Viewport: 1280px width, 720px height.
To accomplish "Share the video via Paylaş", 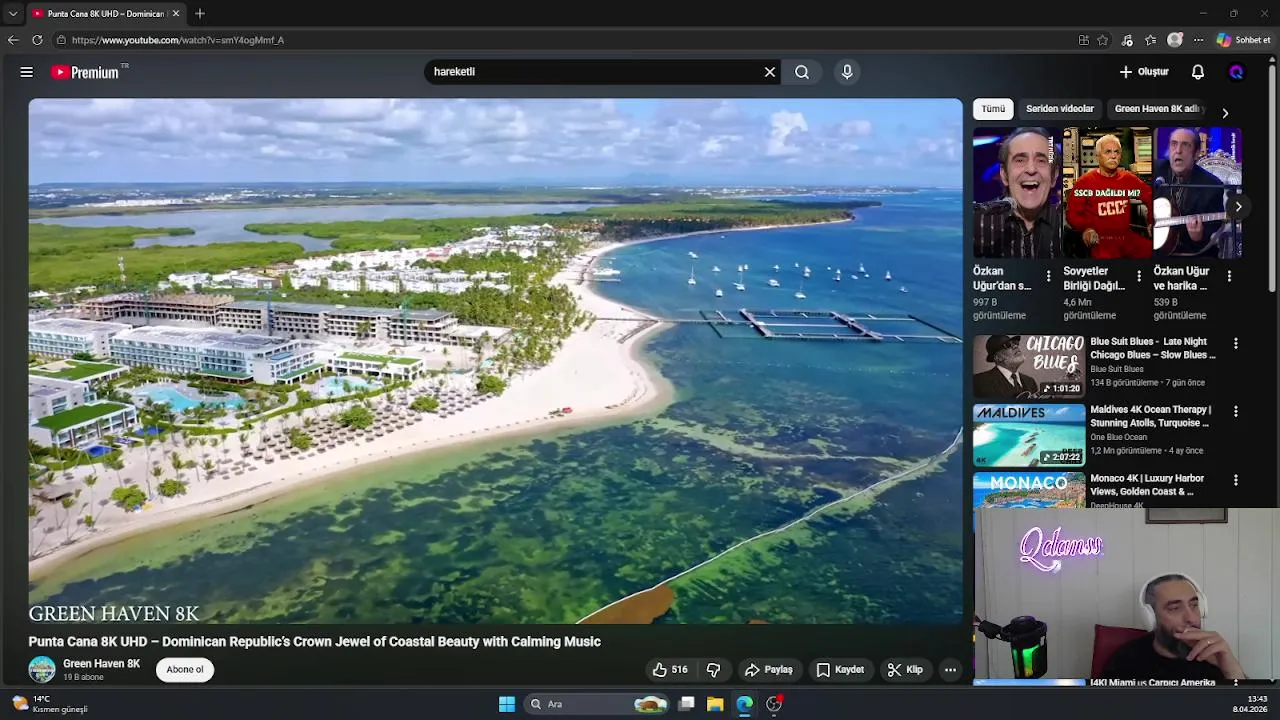I will pyautogui.click(x=769, y=670).
